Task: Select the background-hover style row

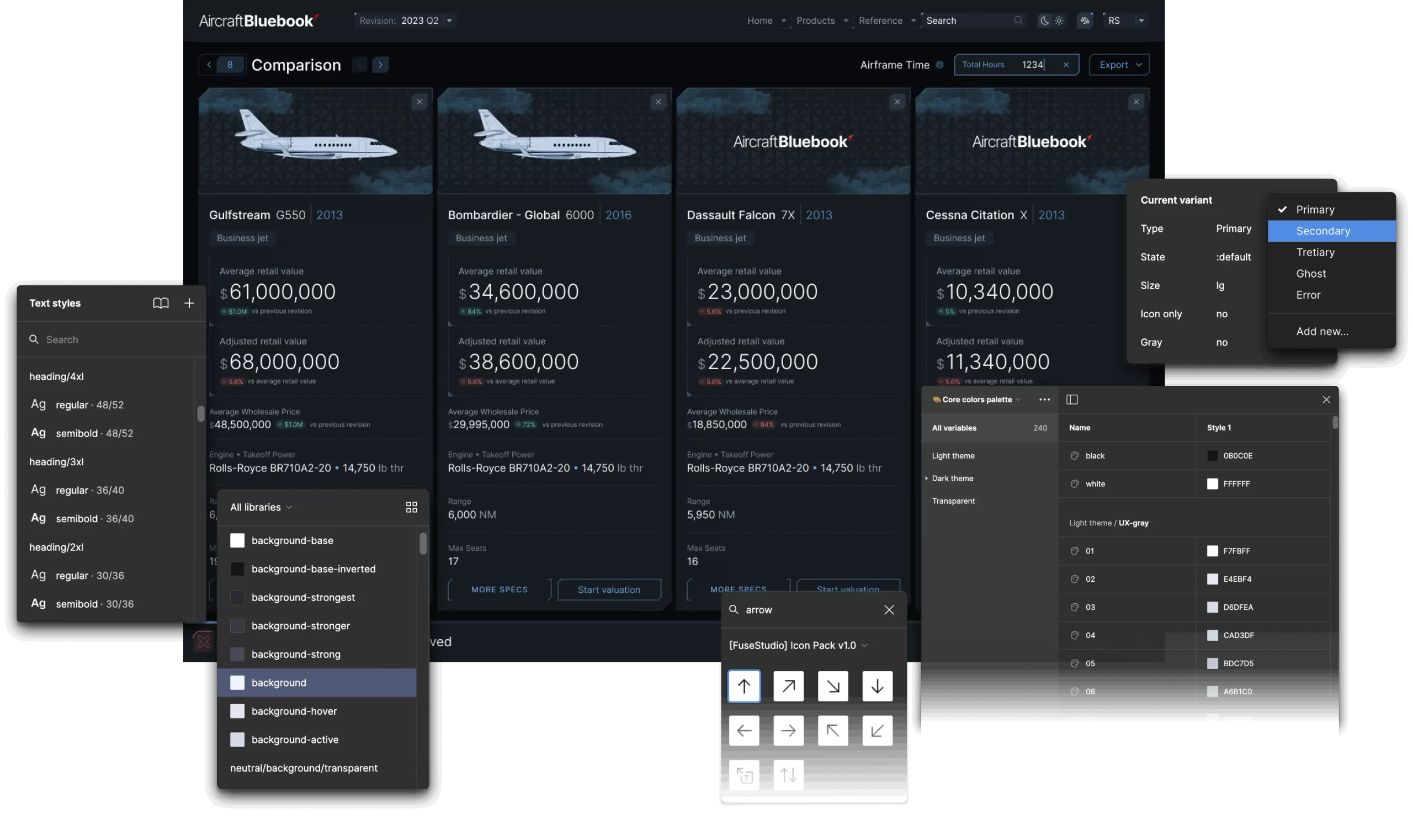Action: tap(316, 711)
